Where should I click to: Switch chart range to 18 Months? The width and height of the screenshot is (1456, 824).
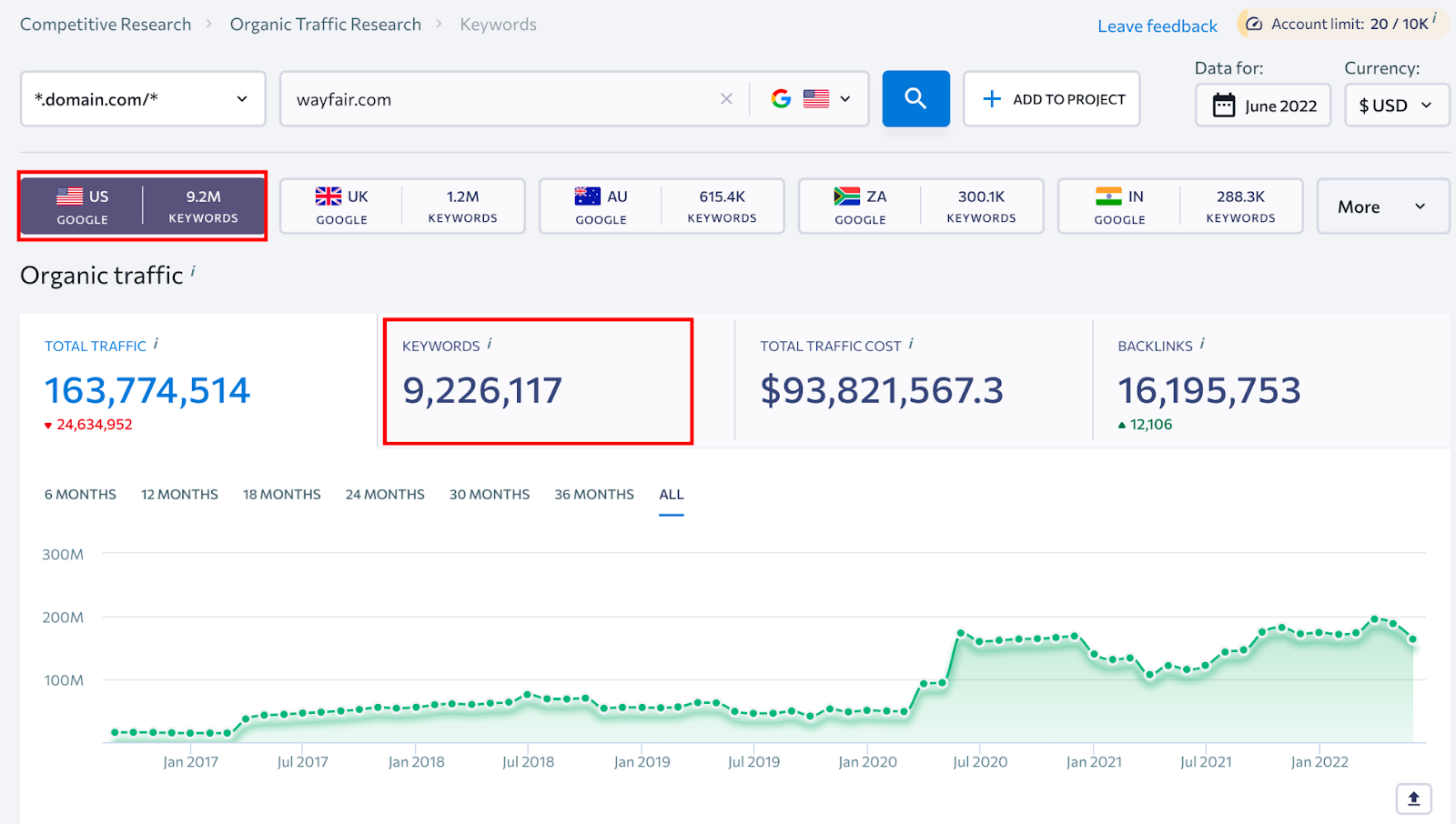pos(282,495)
